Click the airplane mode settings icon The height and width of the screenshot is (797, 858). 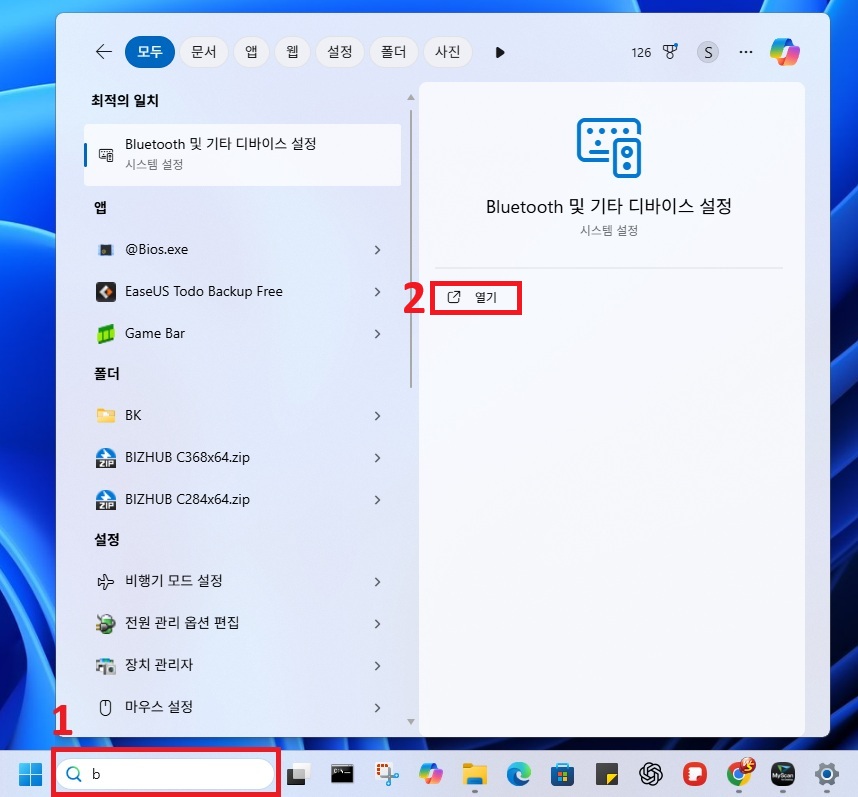pos(105,581)
